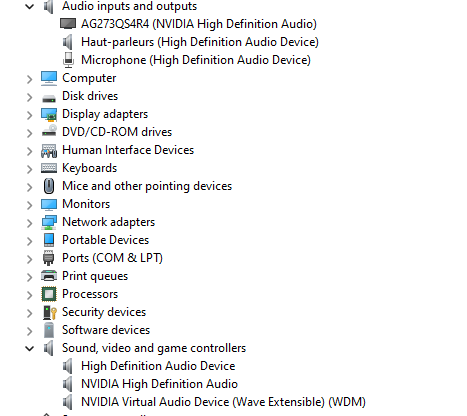The width and height of the screenshot is (467, 416).
Task: Select the Software devices category label
Action: pos(106,330)
